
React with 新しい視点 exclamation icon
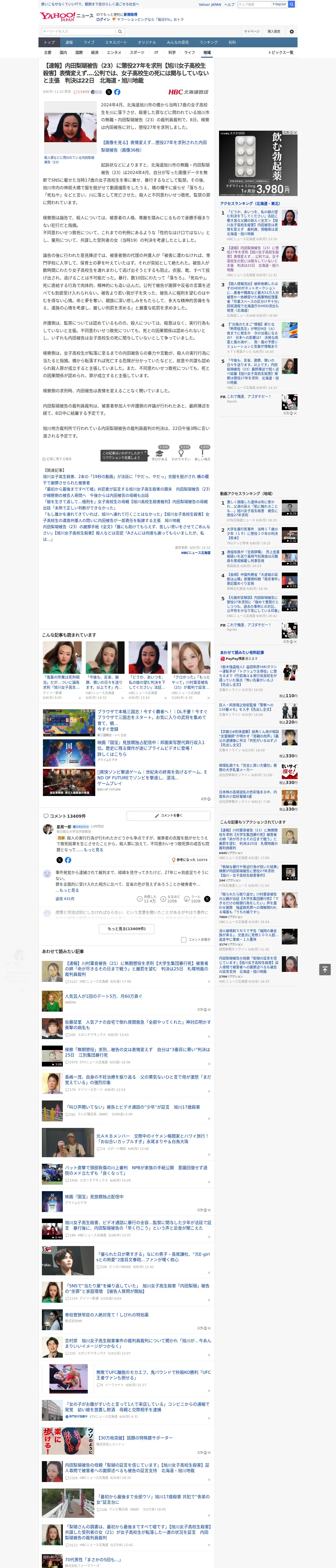click(x=203, y=453)
